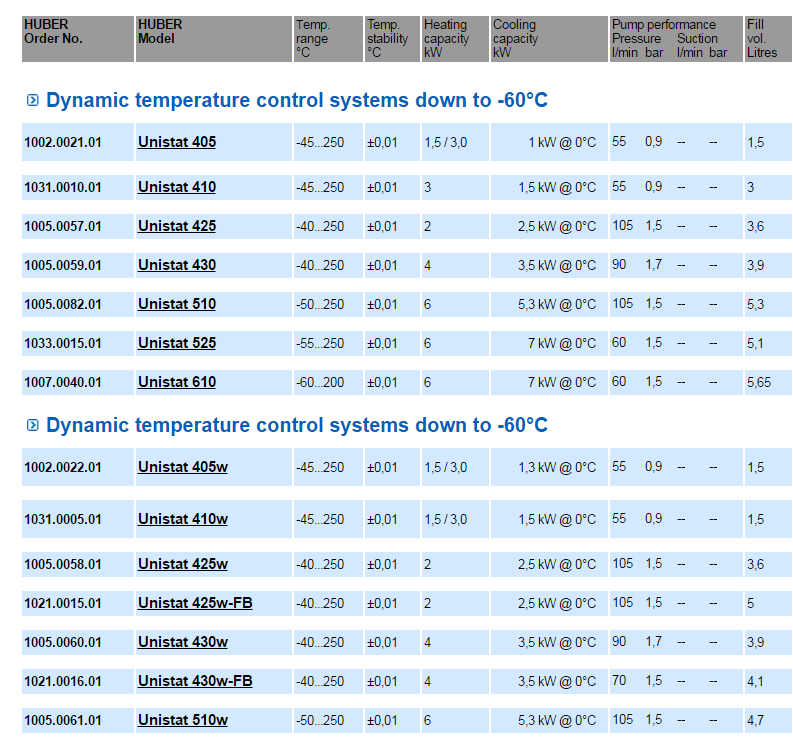Select order number 1002.0022.01

63,467
